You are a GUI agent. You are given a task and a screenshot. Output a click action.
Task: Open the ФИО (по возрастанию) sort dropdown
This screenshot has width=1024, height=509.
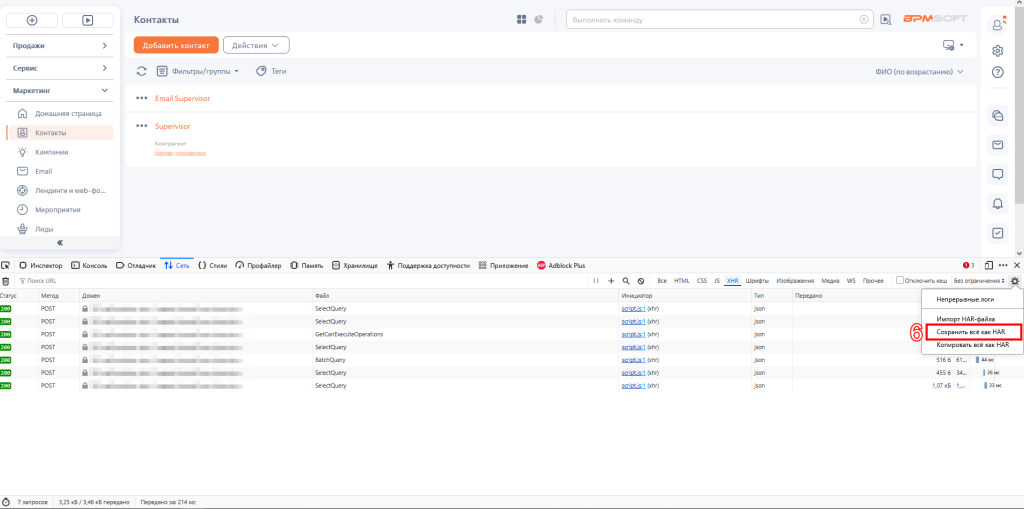(919, 72)
